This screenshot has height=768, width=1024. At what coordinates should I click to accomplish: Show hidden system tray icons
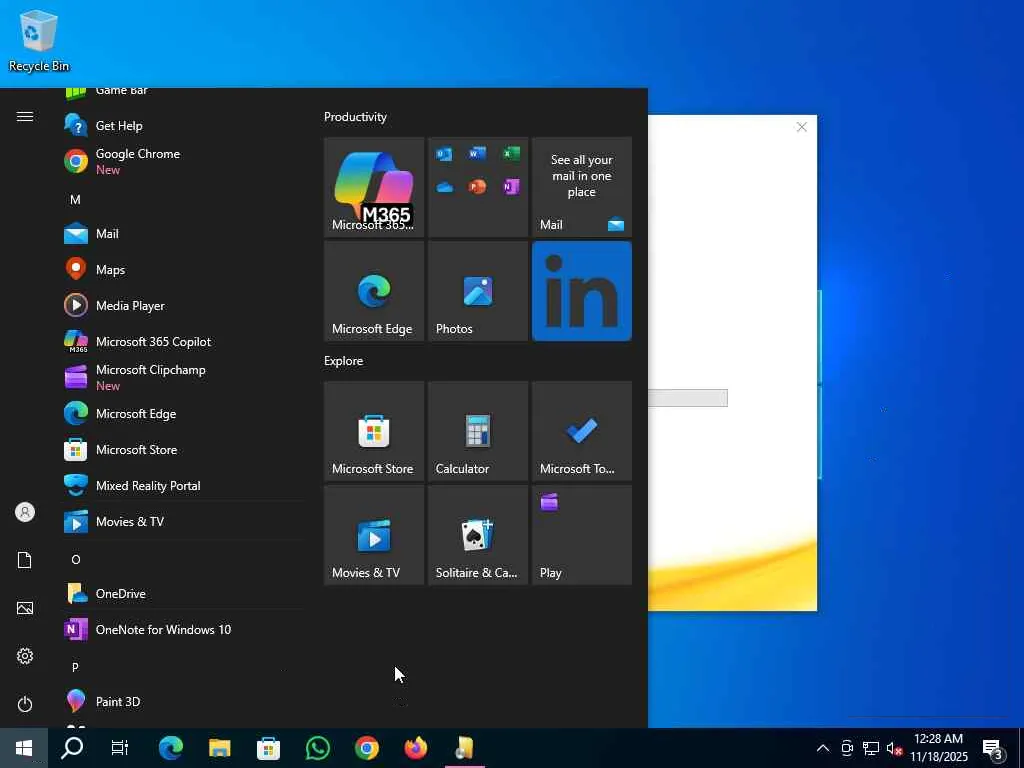pos(823,748)
